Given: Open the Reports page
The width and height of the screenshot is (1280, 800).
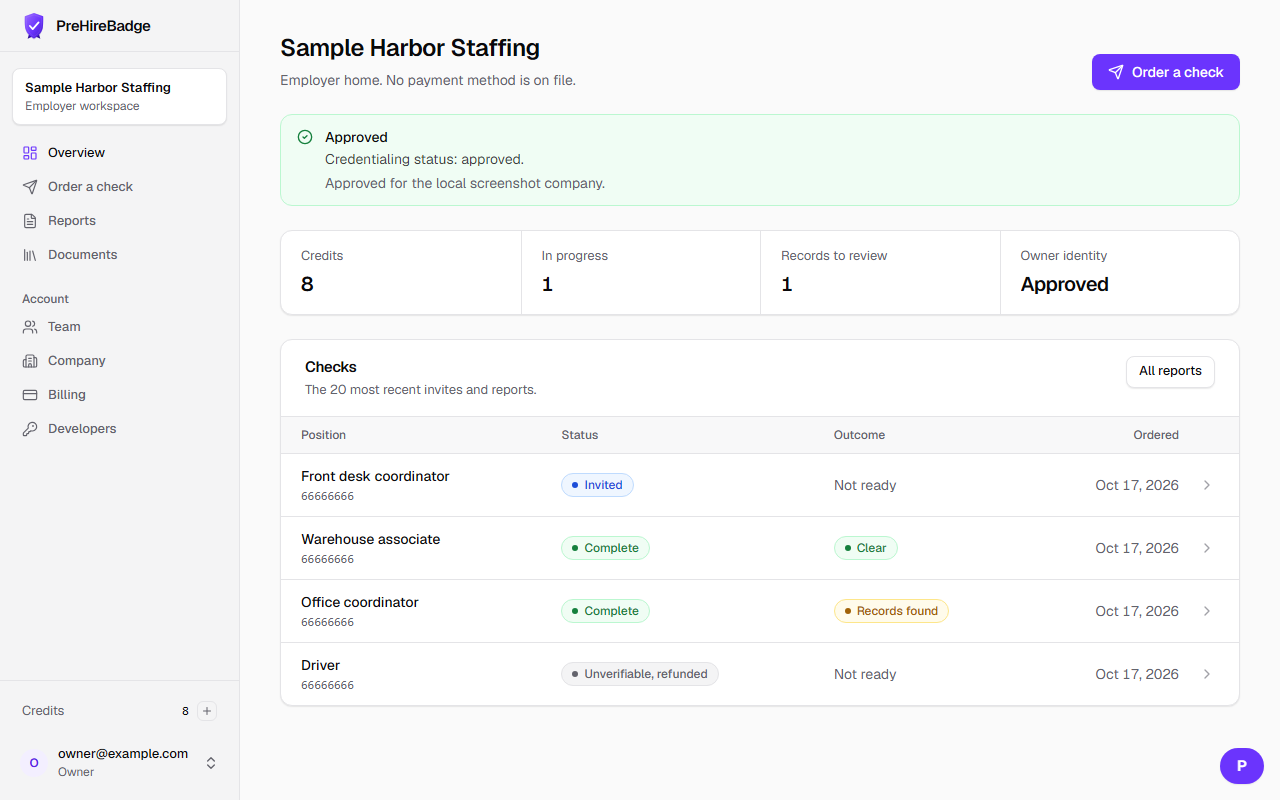Looking at the screenshot, I should [x=120, y=221].
